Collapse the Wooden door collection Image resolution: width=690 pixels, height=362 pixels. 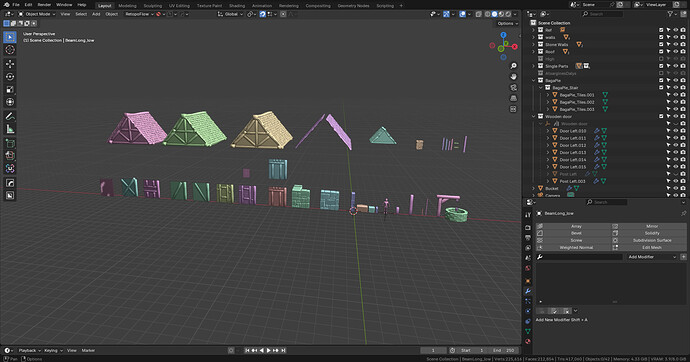point(534,117)
